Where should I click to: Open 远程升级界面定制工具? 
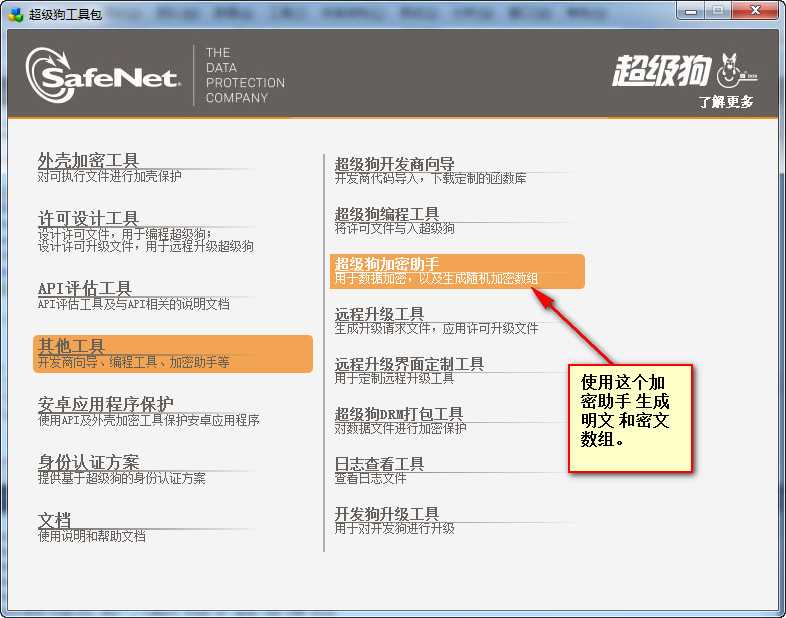click(x=409, y=364)
